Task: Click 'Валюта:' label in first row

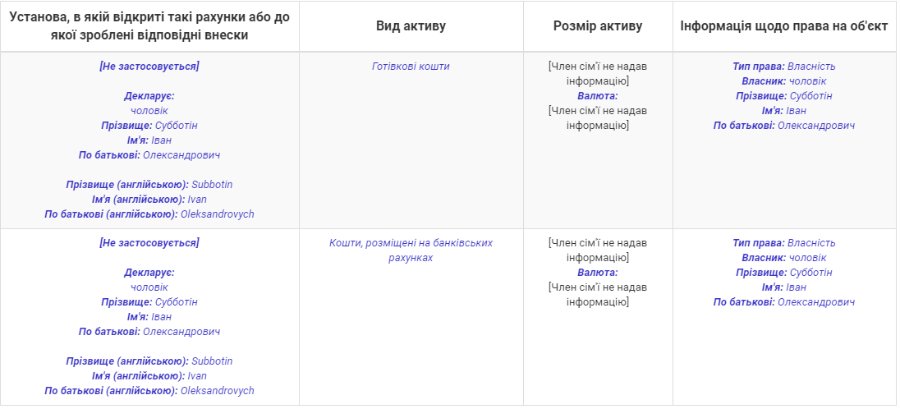Action: [597, 96]
